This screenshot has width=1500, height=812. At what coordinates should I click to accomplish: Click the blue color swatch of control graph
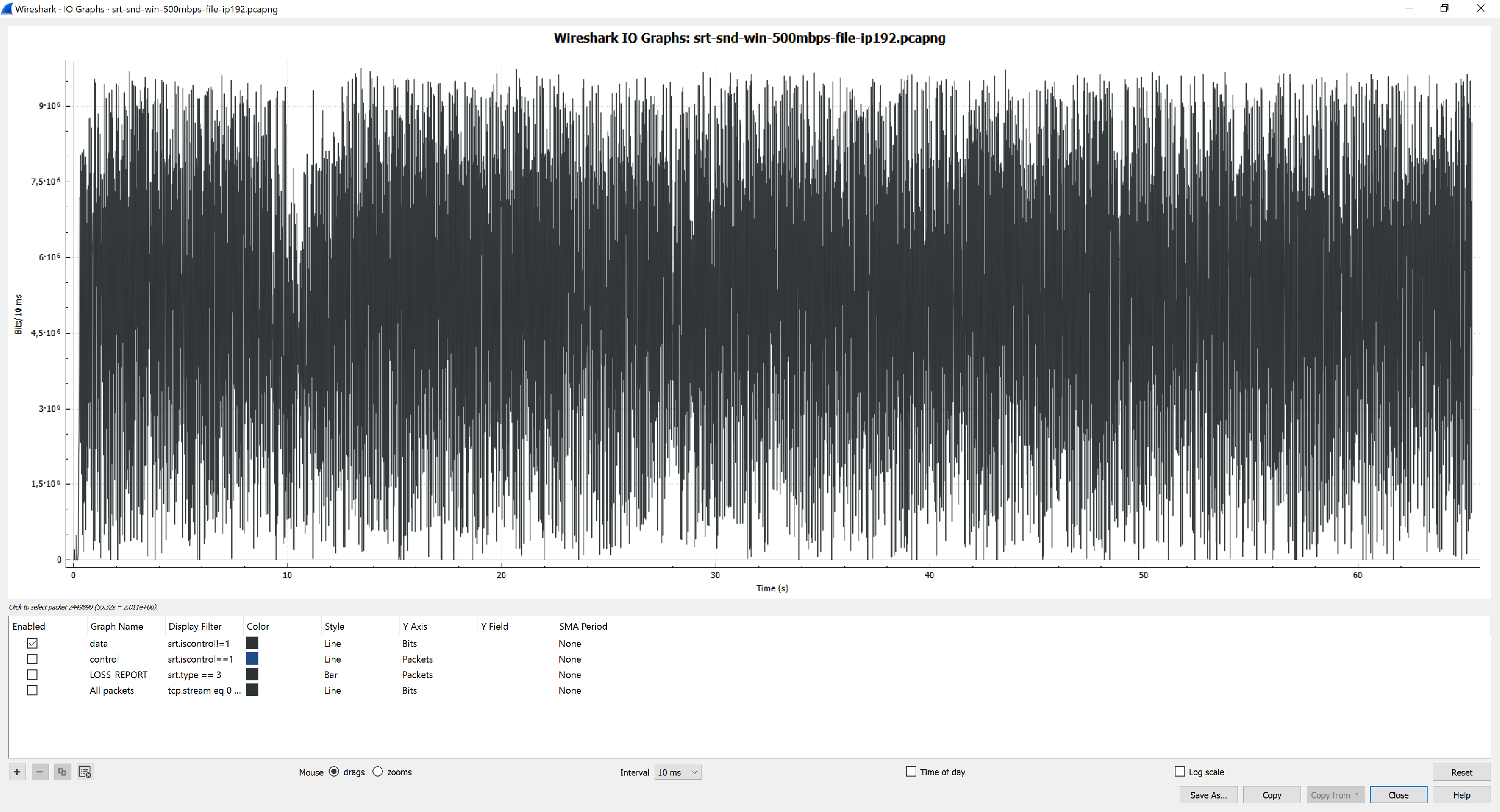click(x=252, y=659)
